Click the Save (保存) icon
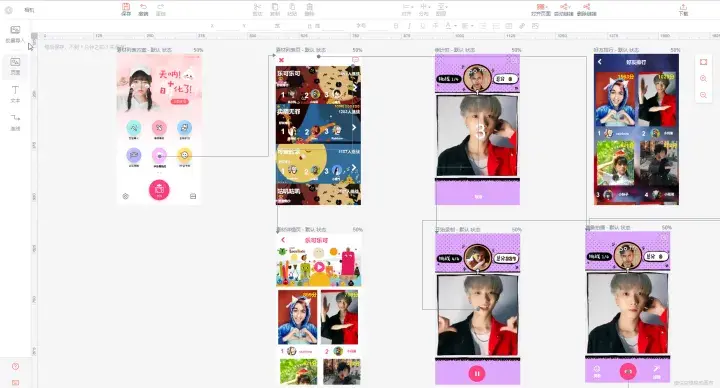This screenshot has height=388, width=720. tap(126, 9)
